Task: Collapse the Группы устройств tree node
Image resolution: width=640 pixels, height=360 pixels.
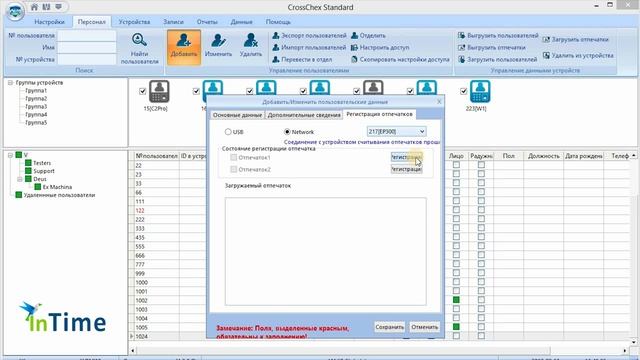Action: point(11,82)
